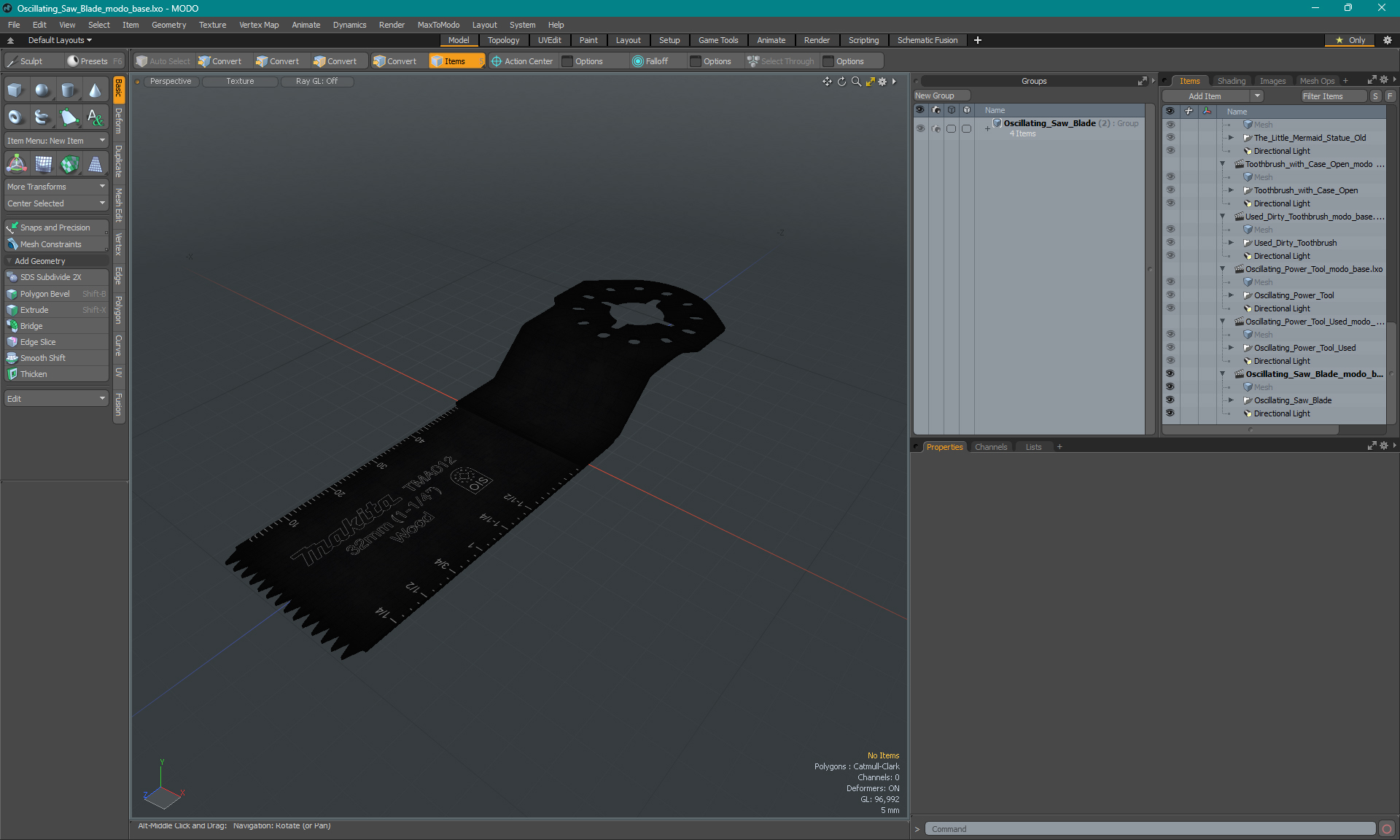The height and width of the screenshot is (840, 1400).
Task: Click in the Command input field
Action: (x=1151, y=829)
